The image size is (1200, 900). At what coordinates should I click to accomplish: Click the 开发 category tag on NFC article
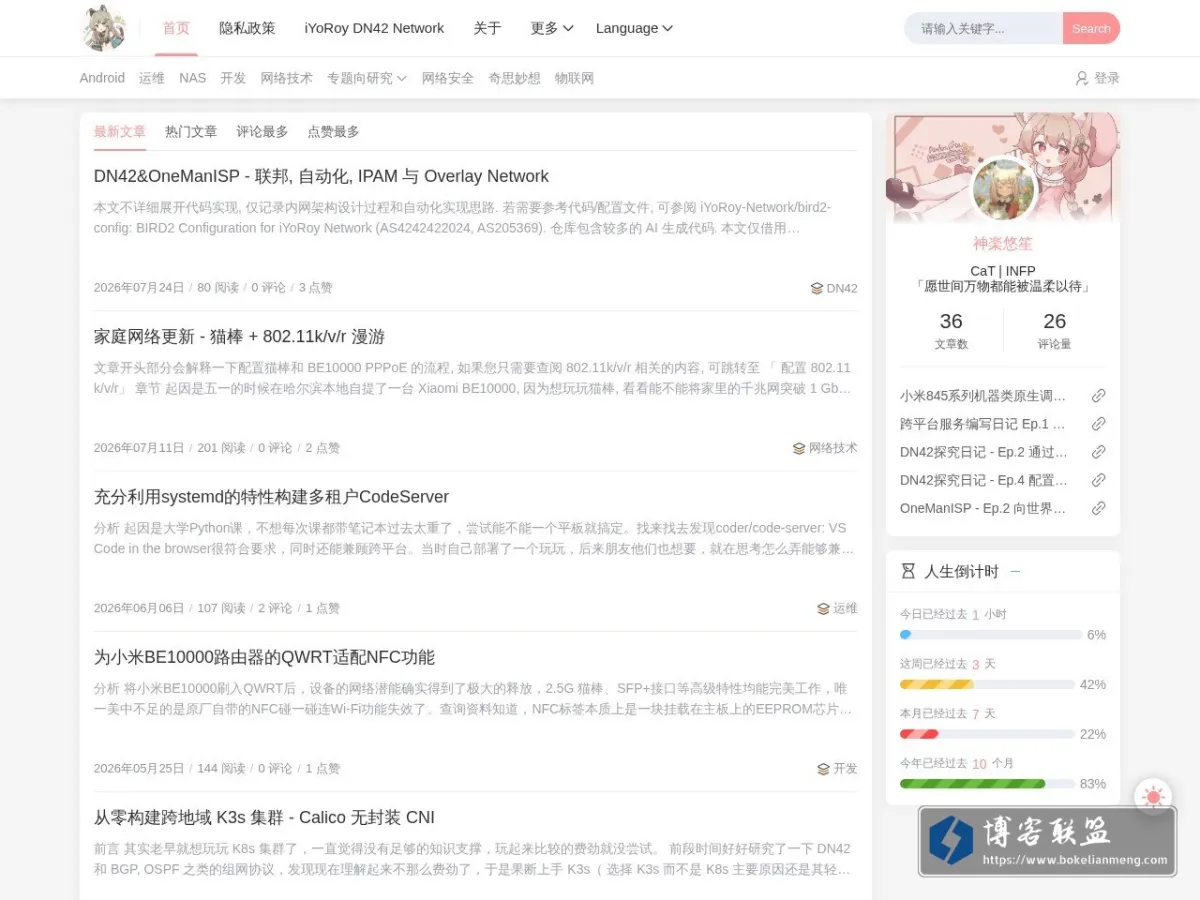coord(837,769)
